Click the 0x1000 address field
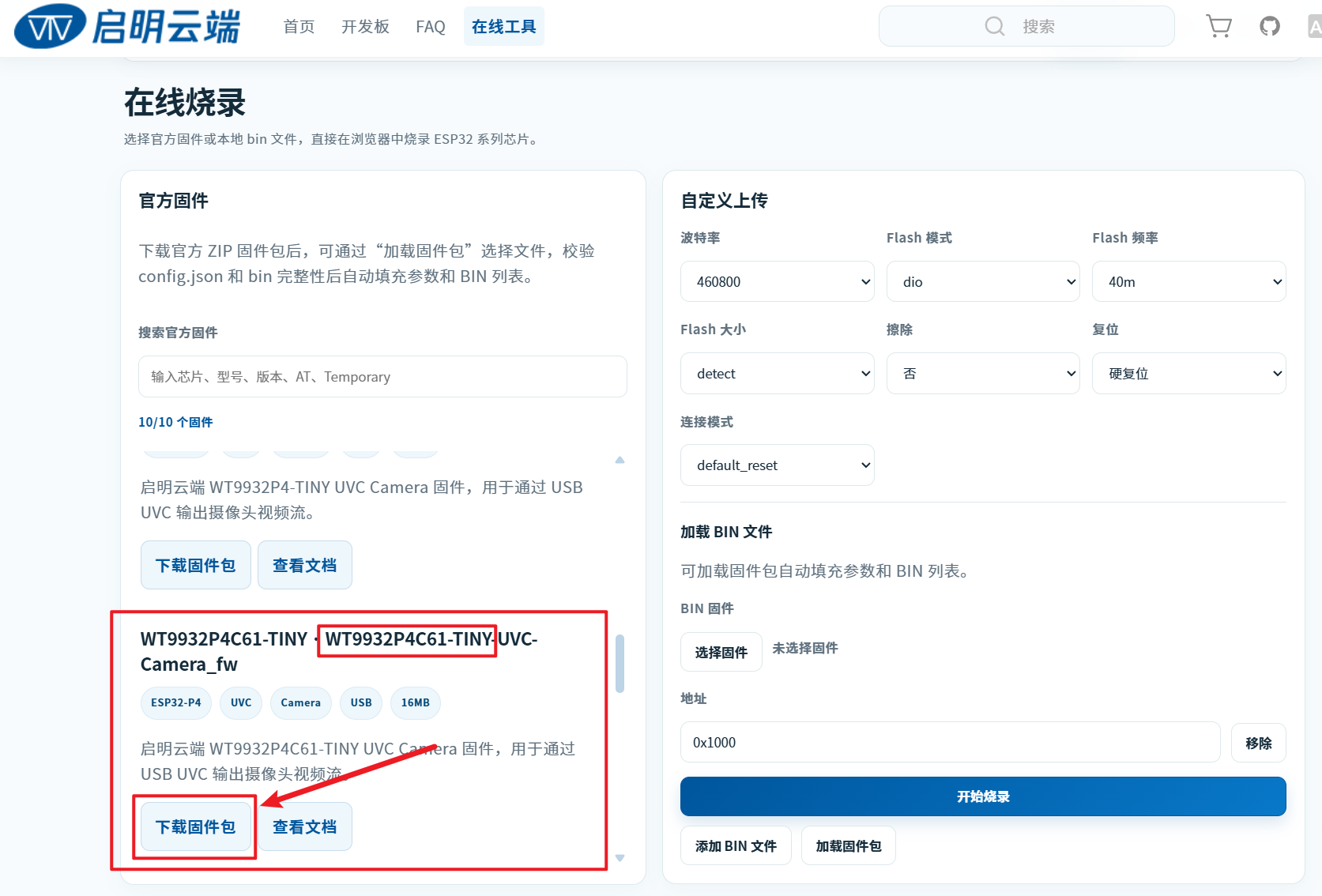 pyautogui.click(x=951, y=742)
